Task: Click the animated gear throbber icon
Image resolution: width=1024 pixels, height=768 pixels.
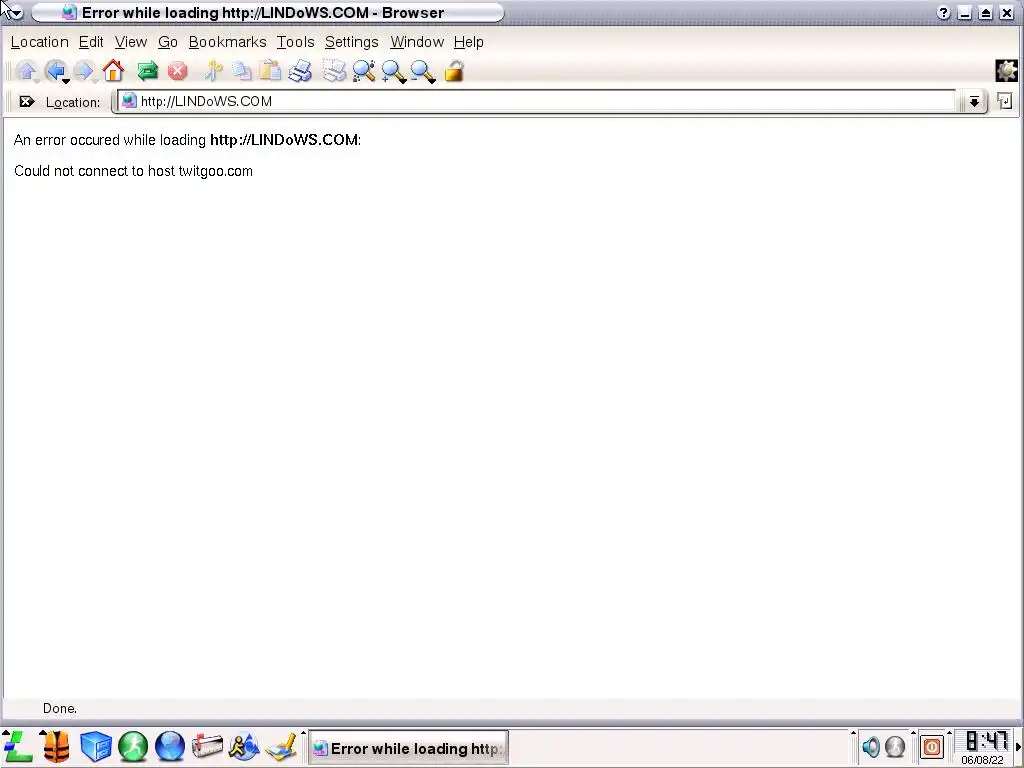Action: point(1006,71)
